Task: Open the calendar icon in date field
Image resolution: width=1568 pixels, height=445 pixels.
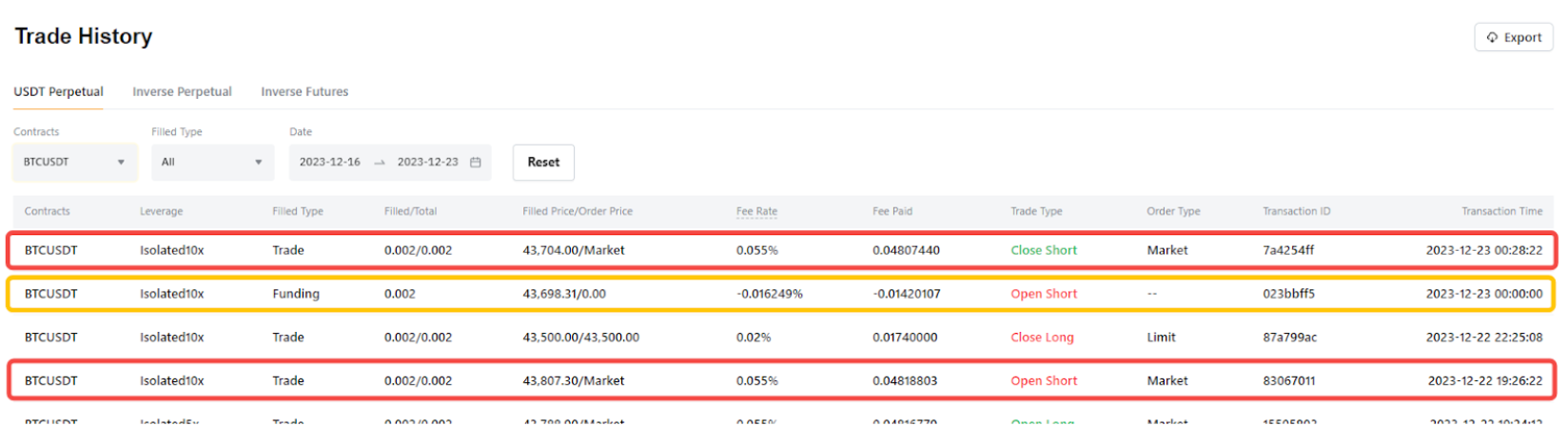Action: click(x=476, y=163)
